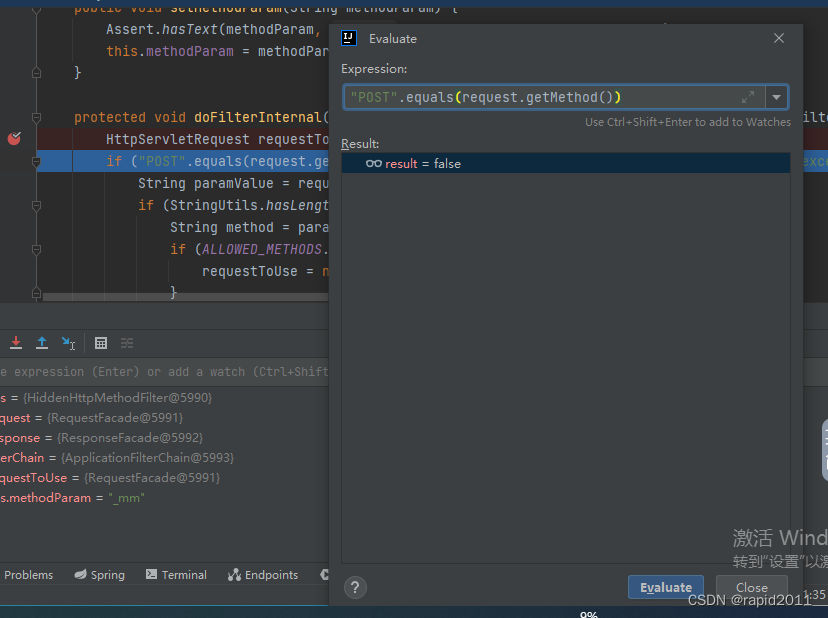Click the Spring leaf icon
The height and width of the screenshot is (618, 828).
click(x=80, y=574)
